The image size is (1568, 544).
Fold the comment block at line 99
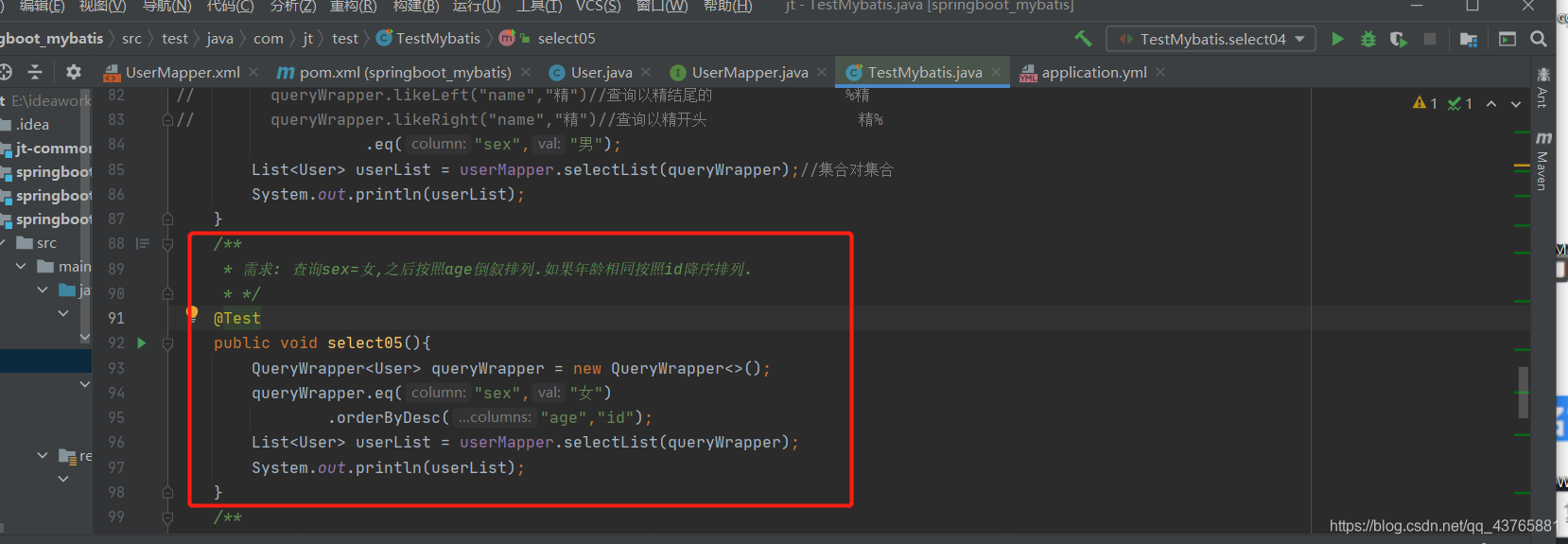click(x=167, y=518)
